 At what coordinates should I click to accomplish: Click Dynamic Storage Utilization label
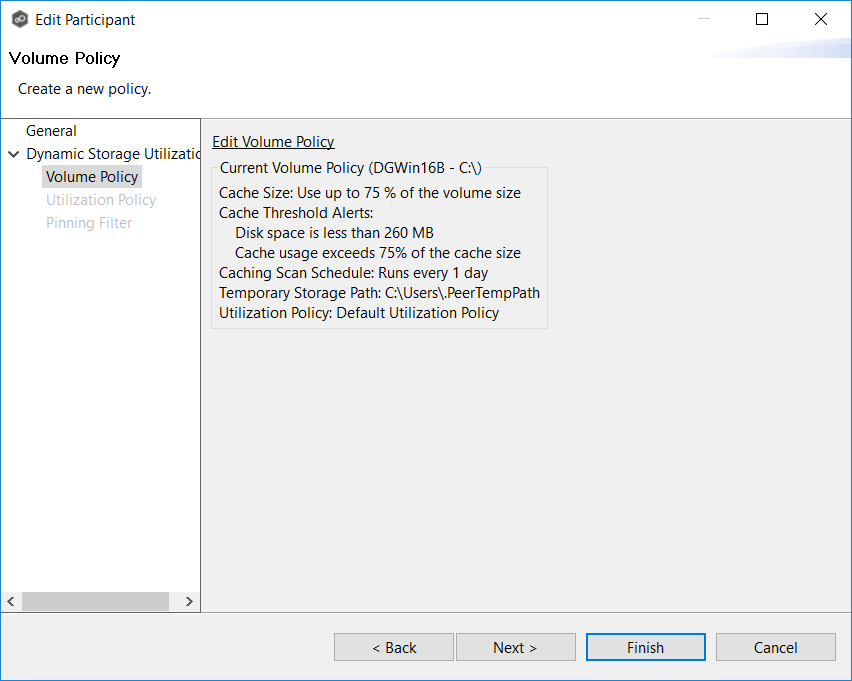click(115, 154)
